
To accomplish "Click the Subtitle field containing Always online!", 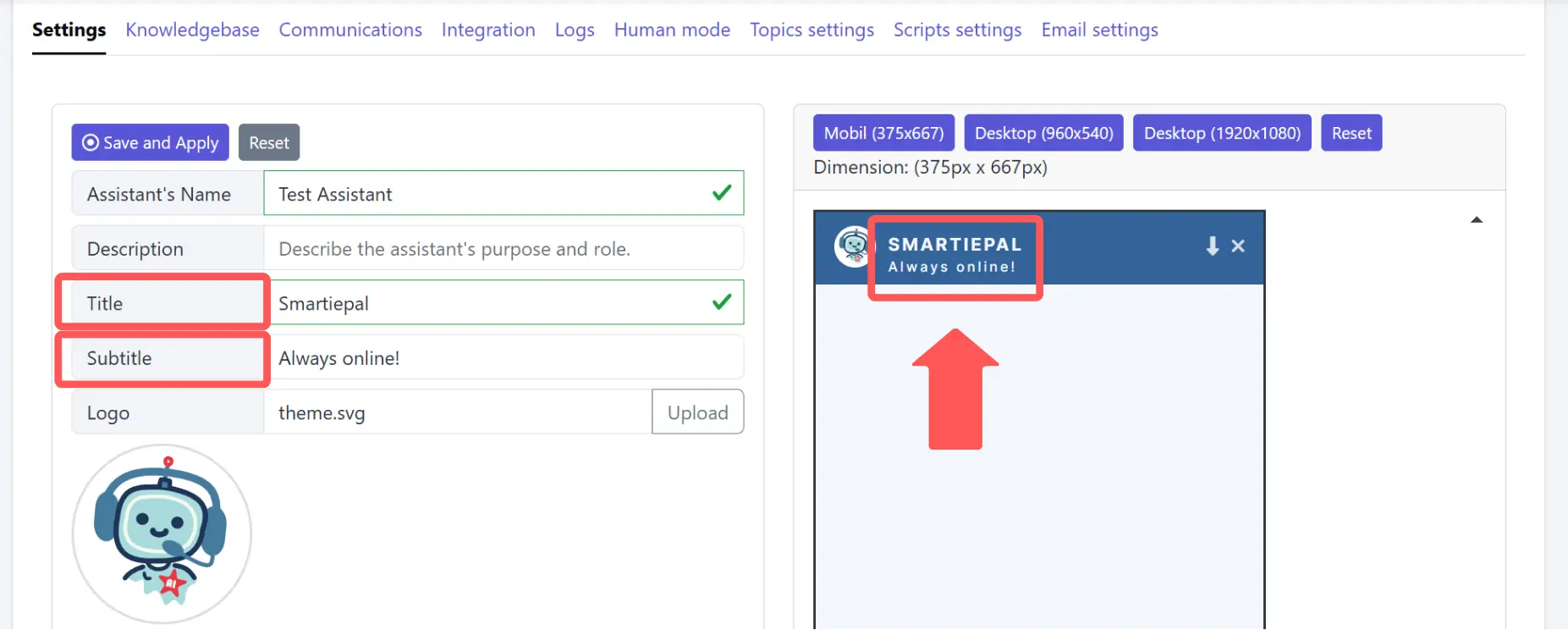I will point(503,357).
